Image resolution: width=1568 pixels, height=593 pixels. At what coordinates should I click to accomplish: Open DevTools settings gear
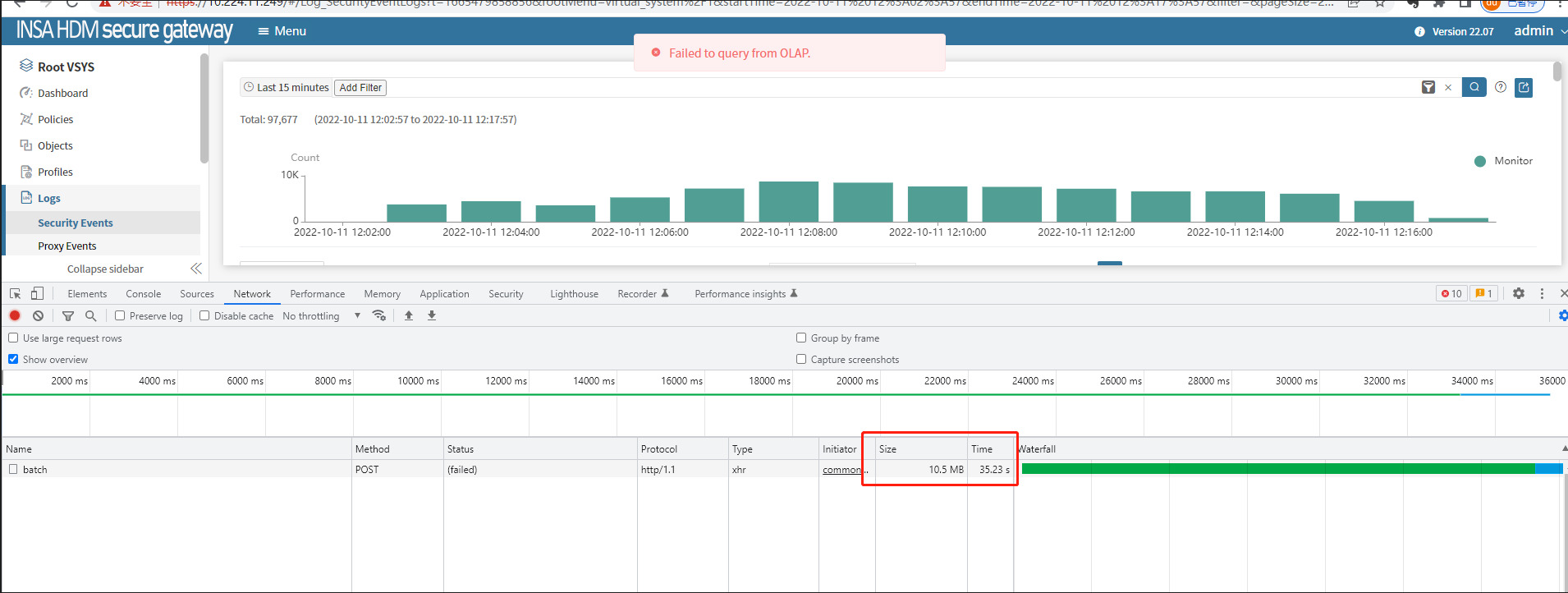point(1518,293)
